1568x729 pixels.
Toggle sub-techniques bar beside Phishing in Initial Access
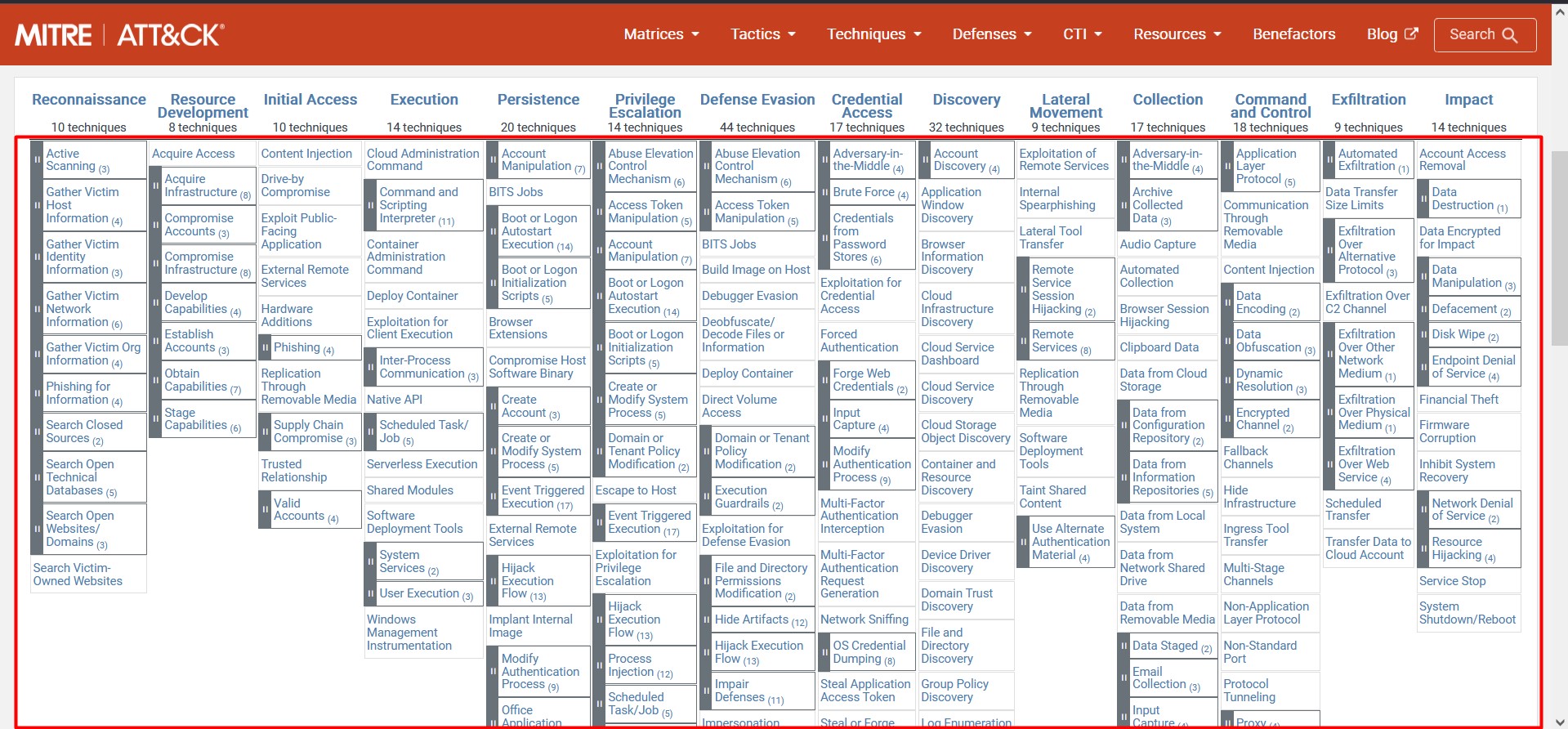(x=265, y=347)
